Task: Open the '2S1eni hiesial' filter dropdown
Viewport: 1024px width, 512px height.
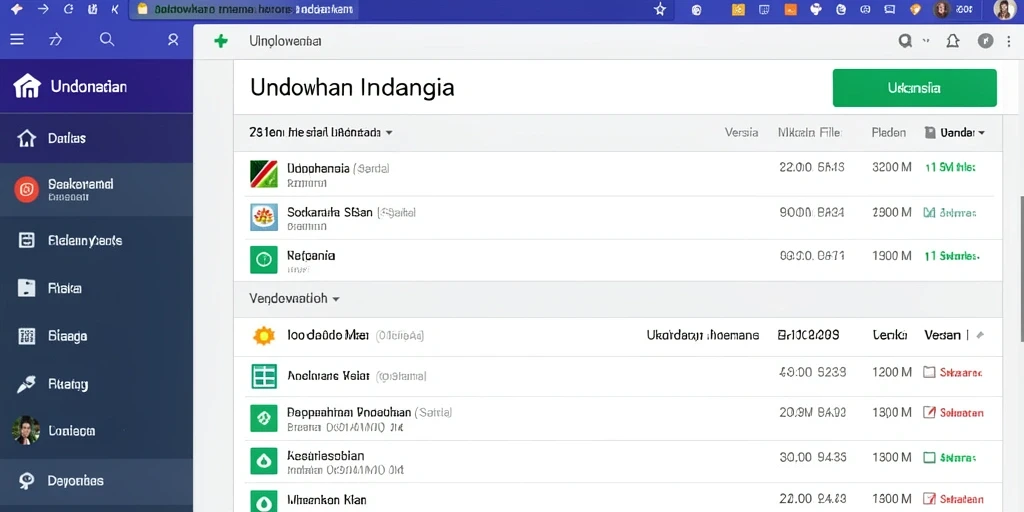Action: click(321, 132)
